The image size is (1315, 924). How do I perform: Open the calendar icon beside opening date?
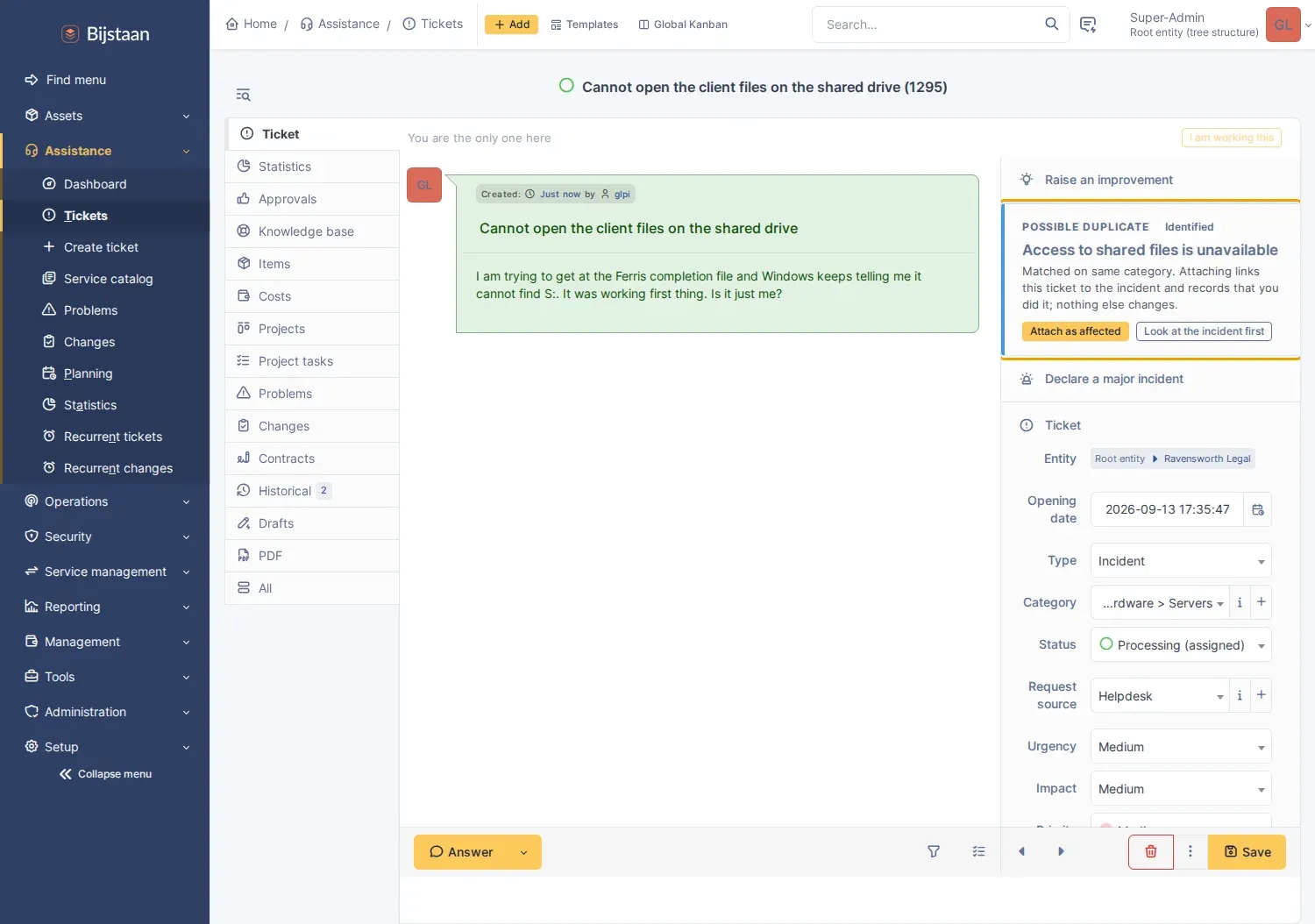click(1257, 509)
